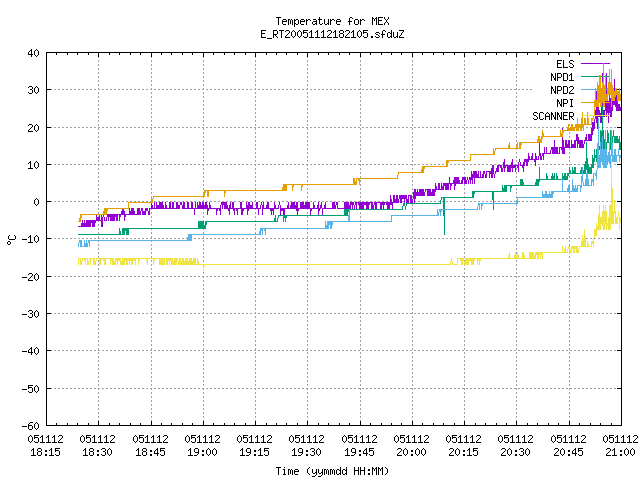Viewport: 640px width, 480px height.
Task: Click the x-axis tick label '18:30'
Action: point(98,452)
